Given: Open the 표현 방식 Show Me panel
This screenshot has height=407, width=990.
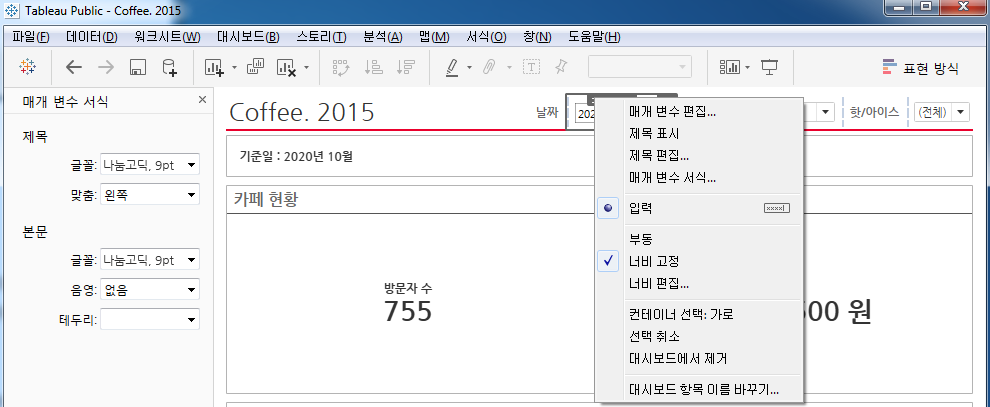Looking at the screenshot, I should tap(921, 68).
